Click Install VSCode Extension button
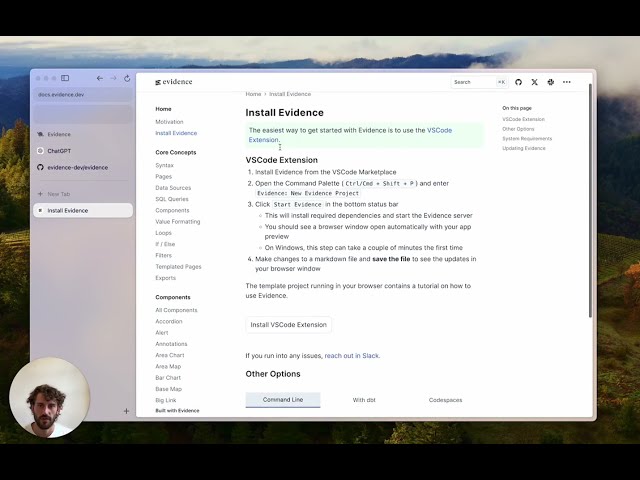Screen dimensions: 640x480 coord(289,325)
